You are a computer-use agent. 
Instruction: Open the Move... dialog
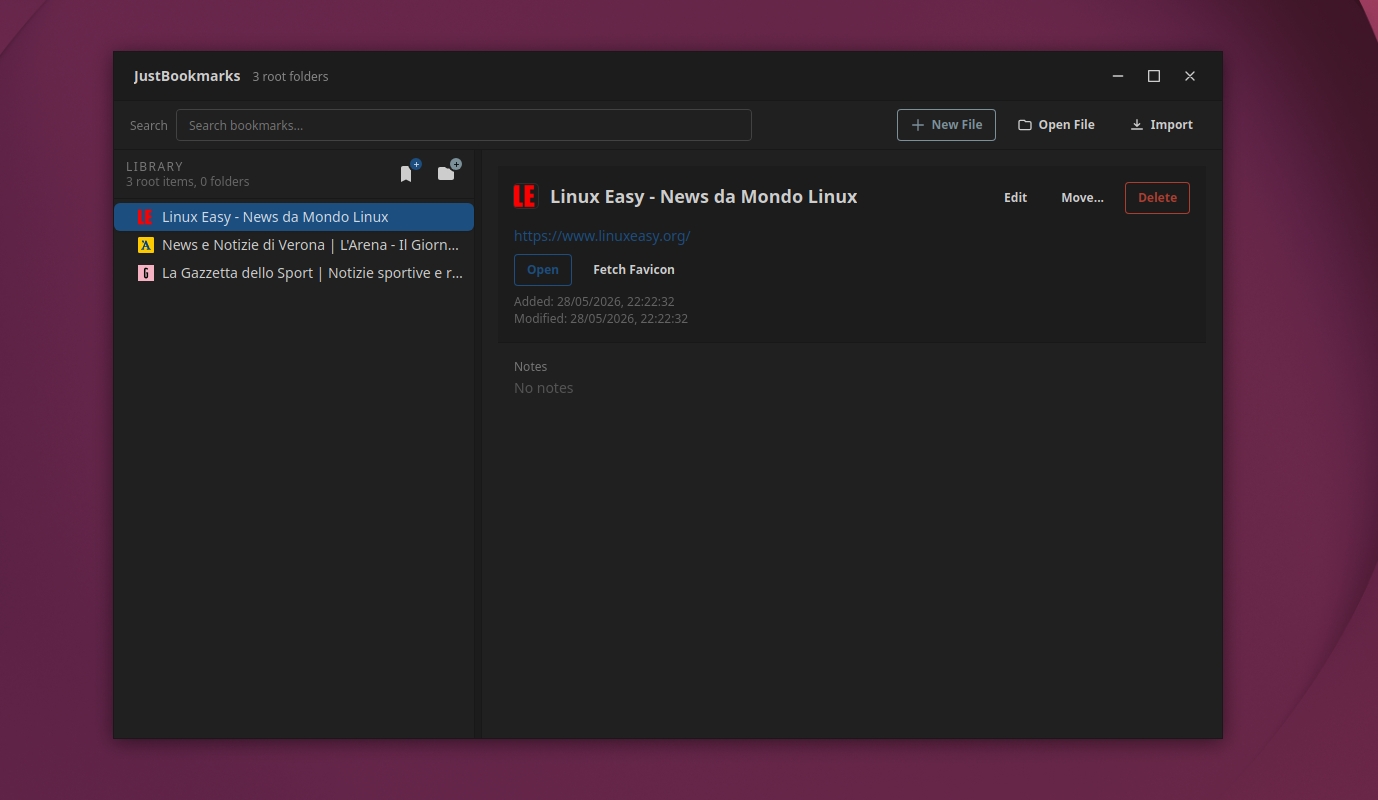tap(1082, 198)
